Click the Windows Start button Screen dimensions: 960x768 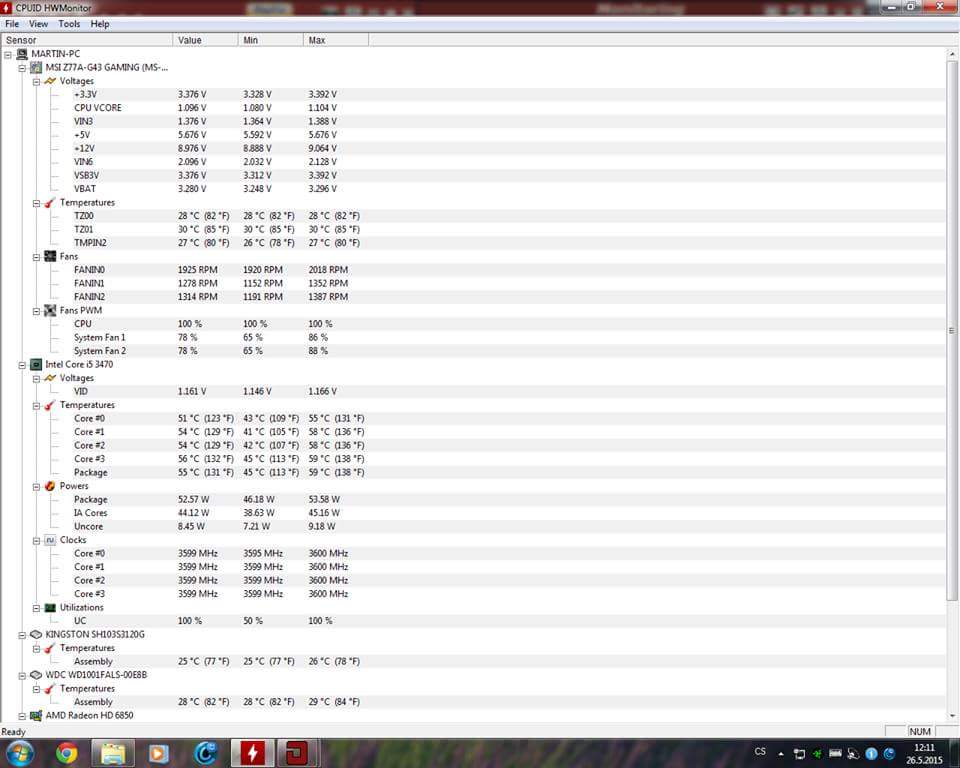20,753
